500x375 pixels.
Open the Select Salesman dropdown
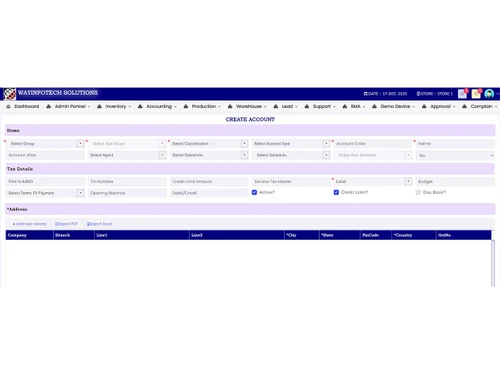tap(209, 155)
